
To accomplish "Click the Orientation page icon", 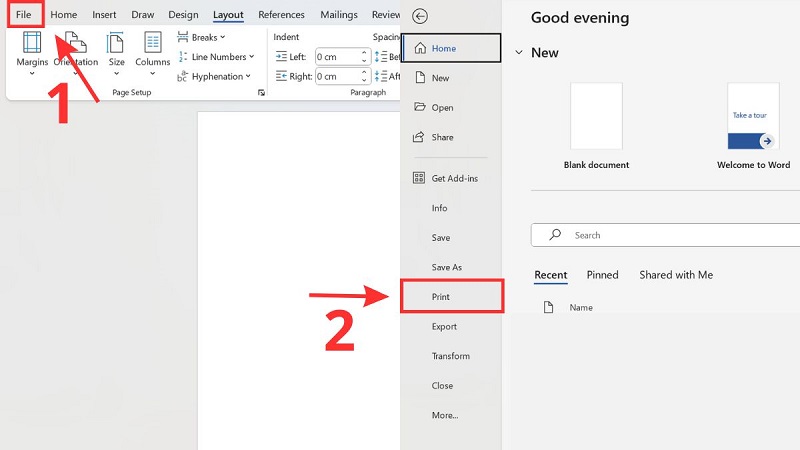I will pos(76,43).
